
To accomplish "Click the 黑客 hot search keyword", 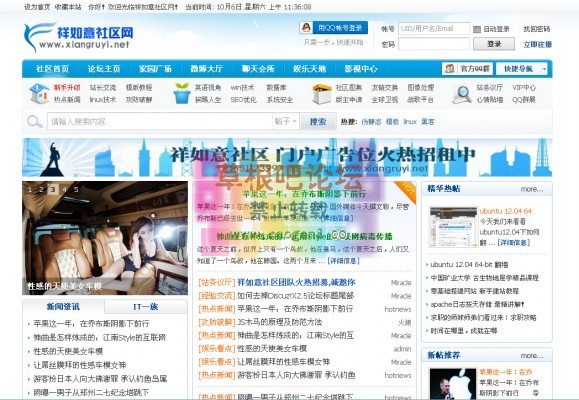I will (428, 122).
